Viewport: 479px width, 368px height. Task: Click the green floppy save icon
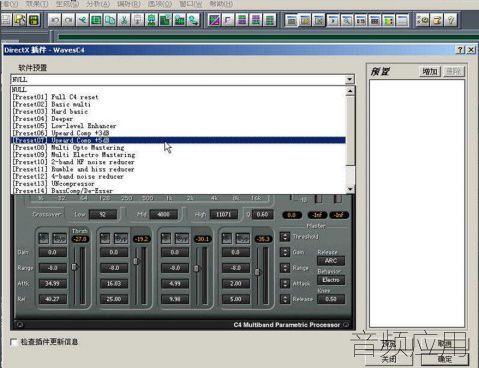coord(33,20)
